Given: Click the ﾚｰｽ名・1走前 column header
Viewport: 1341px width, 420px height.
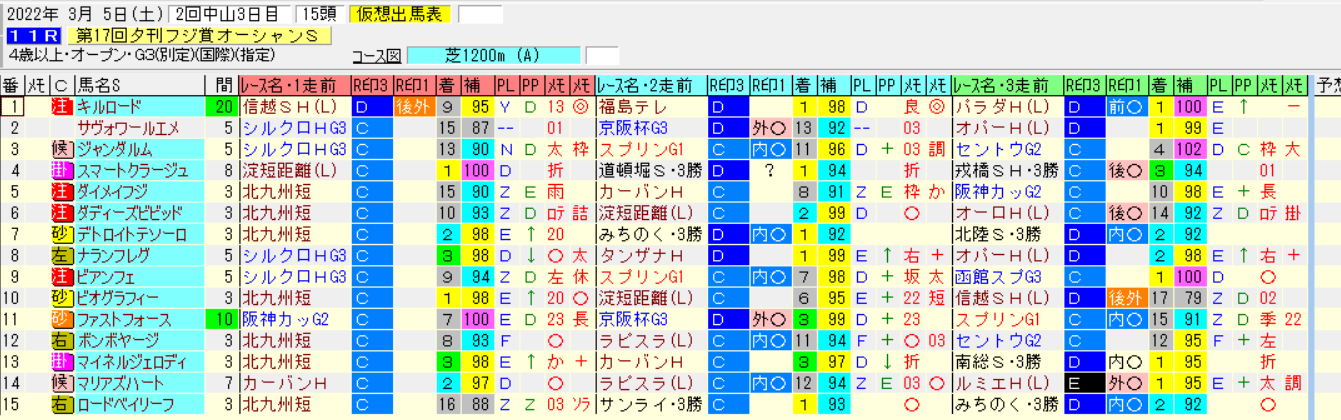Looking at the screenshot, I should coord(295,85).
